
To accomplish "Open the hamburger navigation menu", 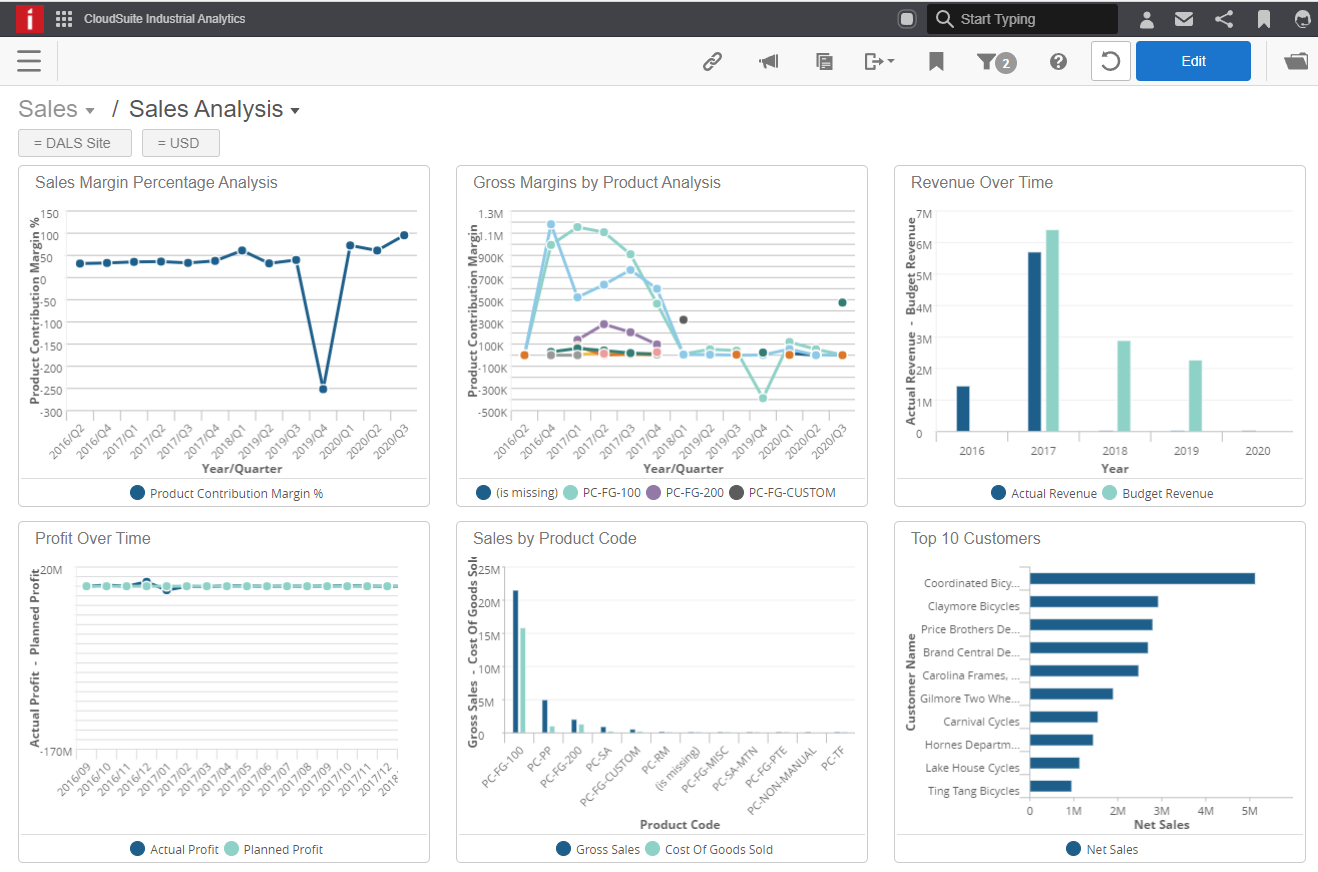I will (x=29, y=61).
